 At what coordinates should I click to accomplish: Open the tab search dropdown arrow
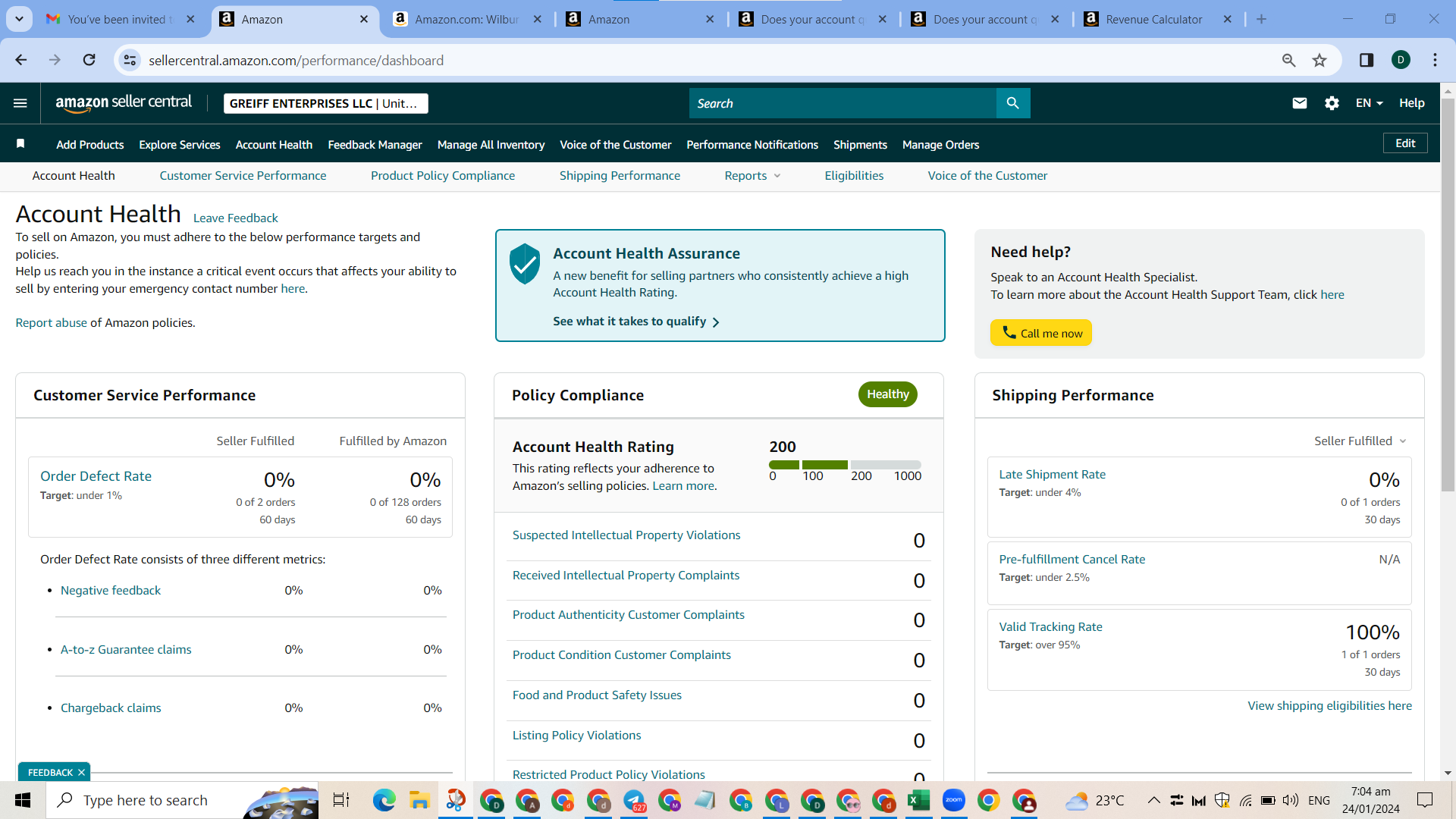click(19, 20)
